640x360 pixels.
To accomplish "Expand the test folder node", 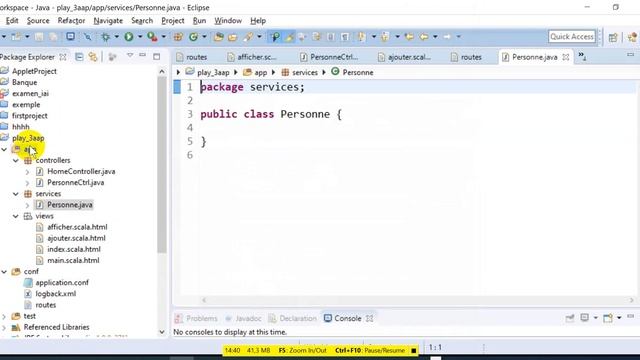I will coord(4,316).
